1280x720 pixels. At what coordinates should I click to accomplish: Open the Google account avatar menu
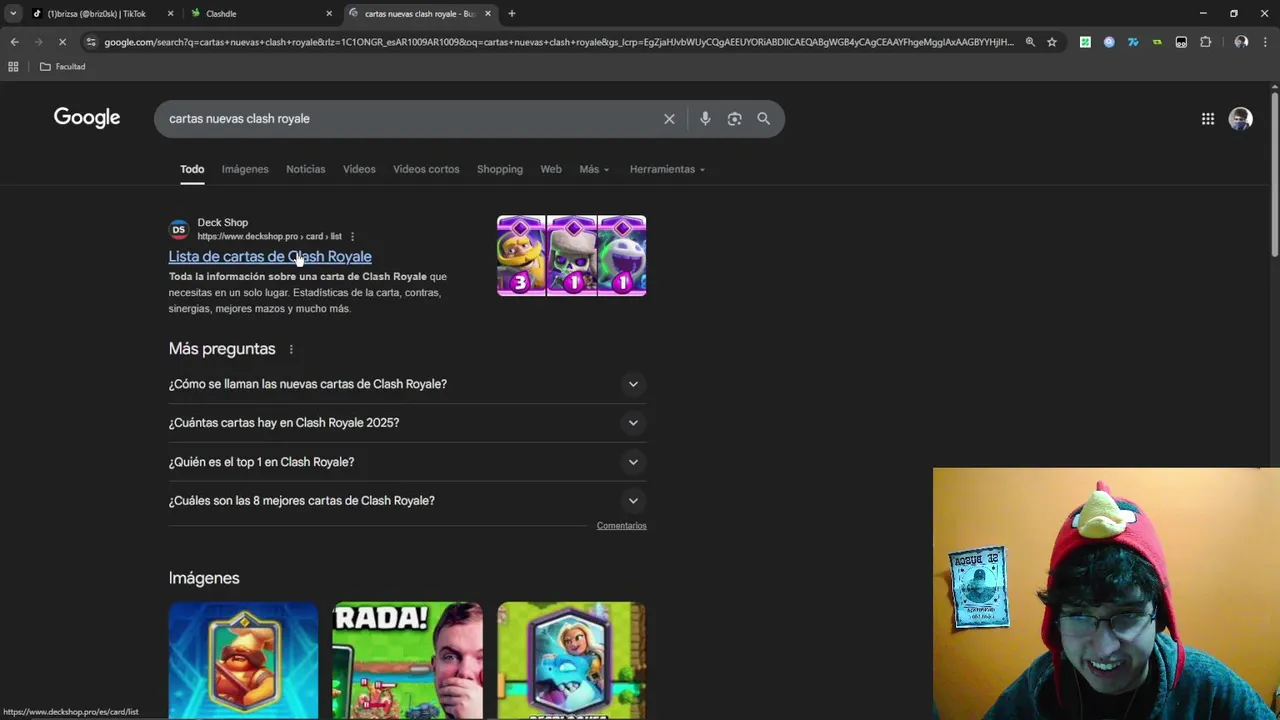pyautogui.click(x=1241, y=119)
